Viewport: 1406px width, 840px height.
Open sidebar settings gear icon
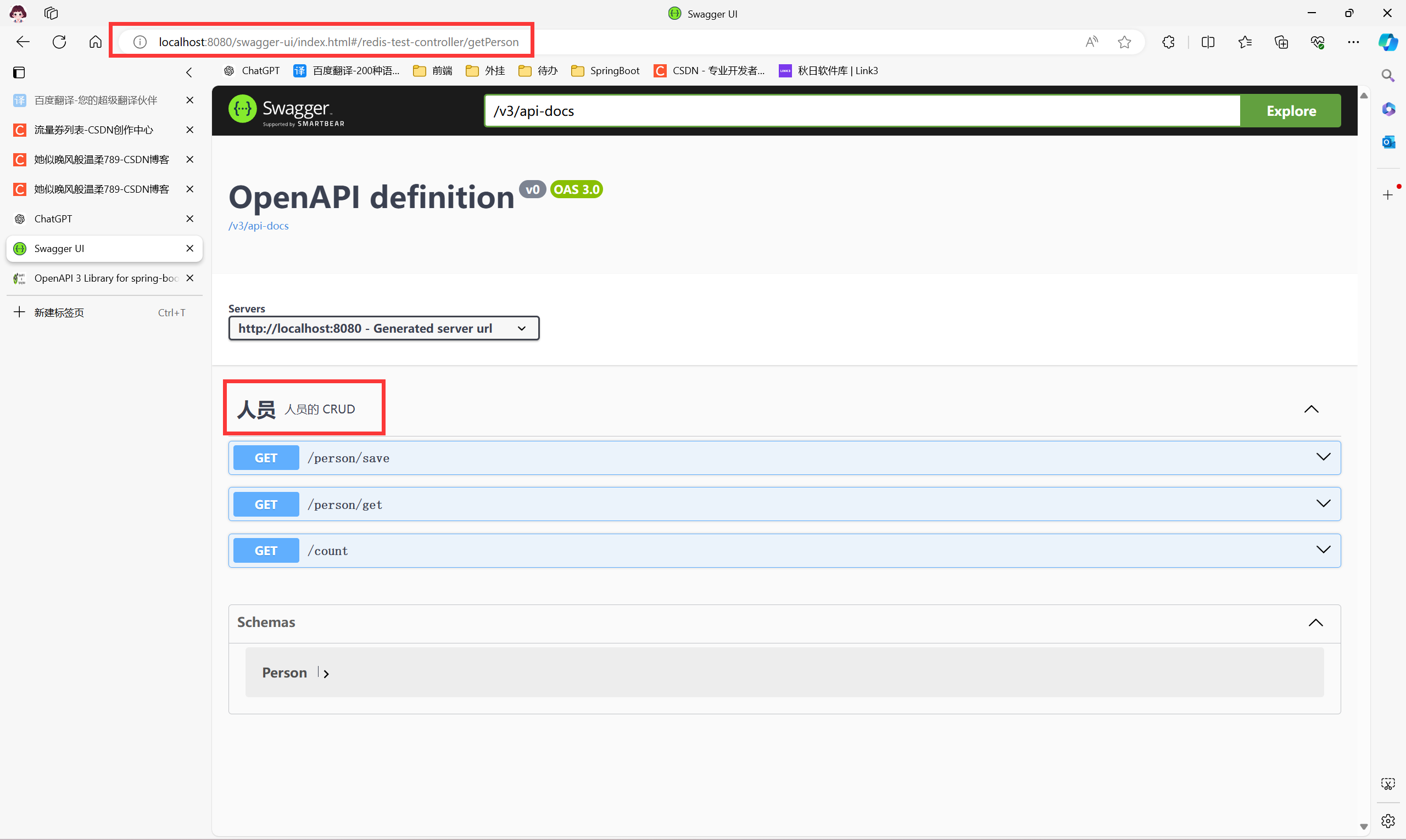(x=1388, y=821)
